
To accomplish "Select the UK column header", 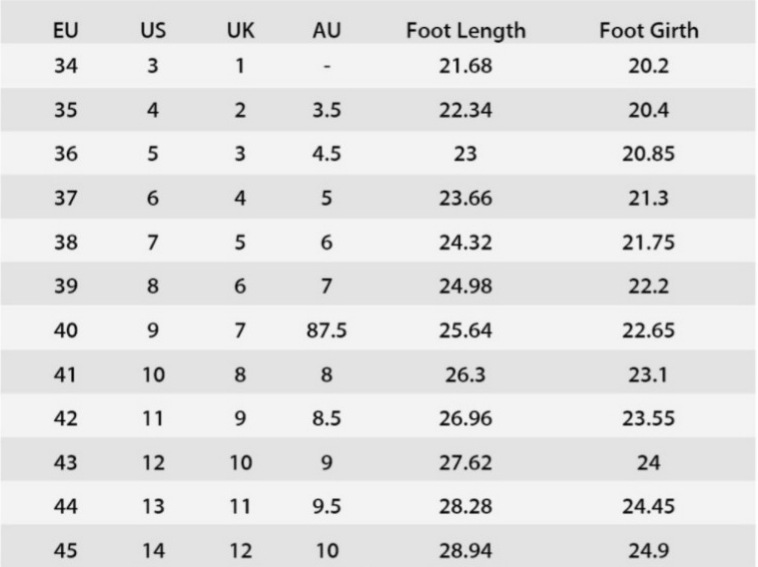I will (x=240, y=30).
